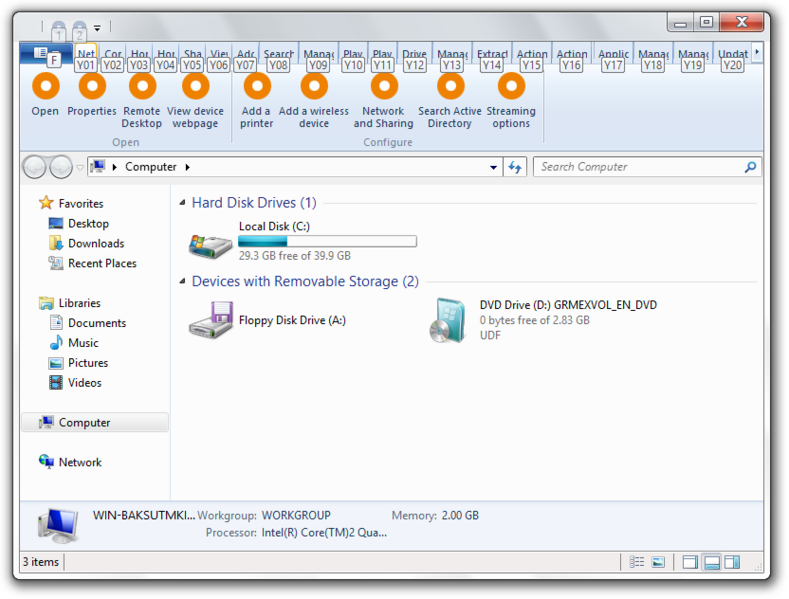Open the quick access toolbar customize dropdown
The height and width of the screenshot is (599, 789).
point(97,28)
